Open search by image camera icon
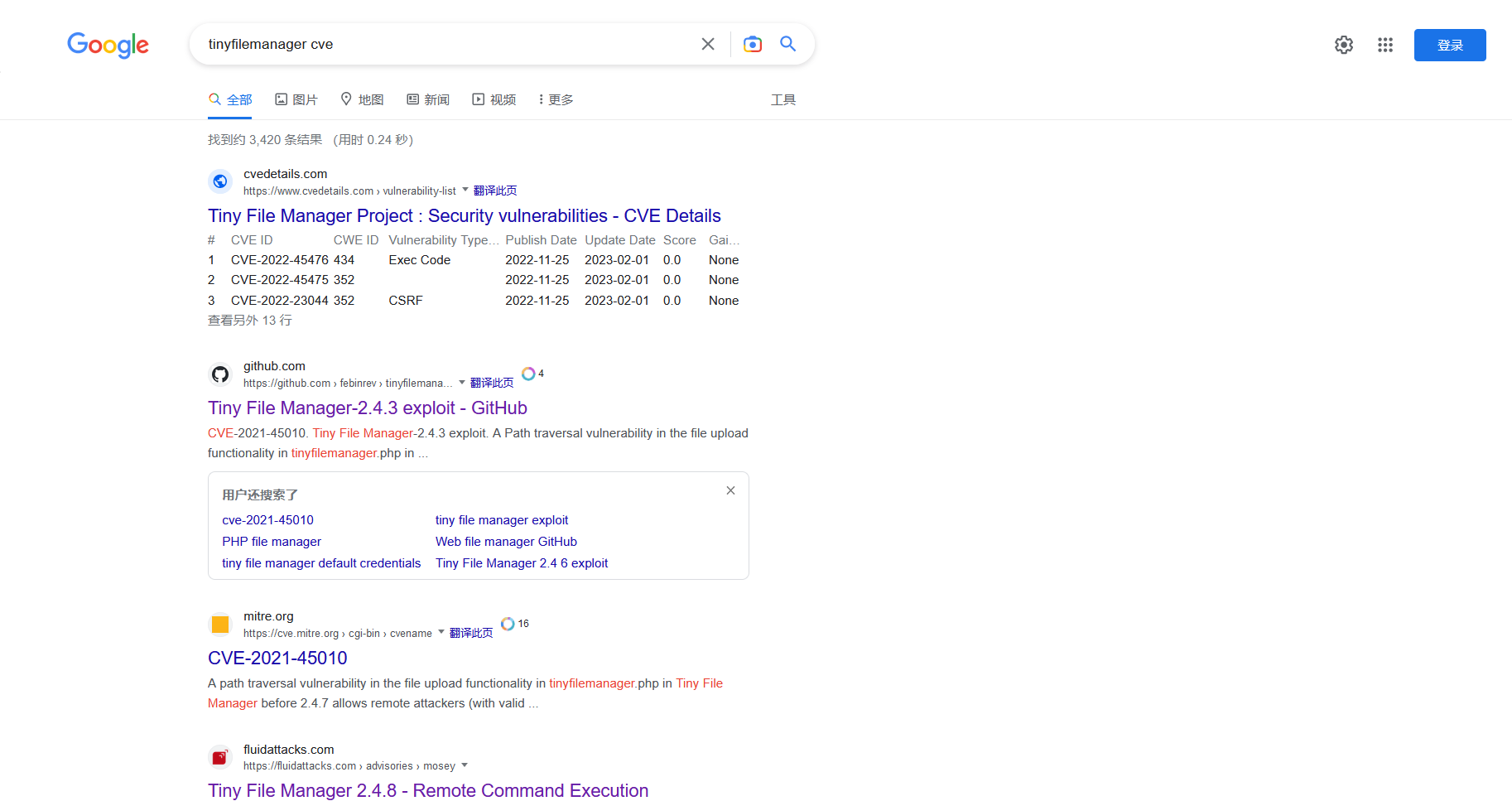Screen dimensions: 1512x801 point(753,44)
